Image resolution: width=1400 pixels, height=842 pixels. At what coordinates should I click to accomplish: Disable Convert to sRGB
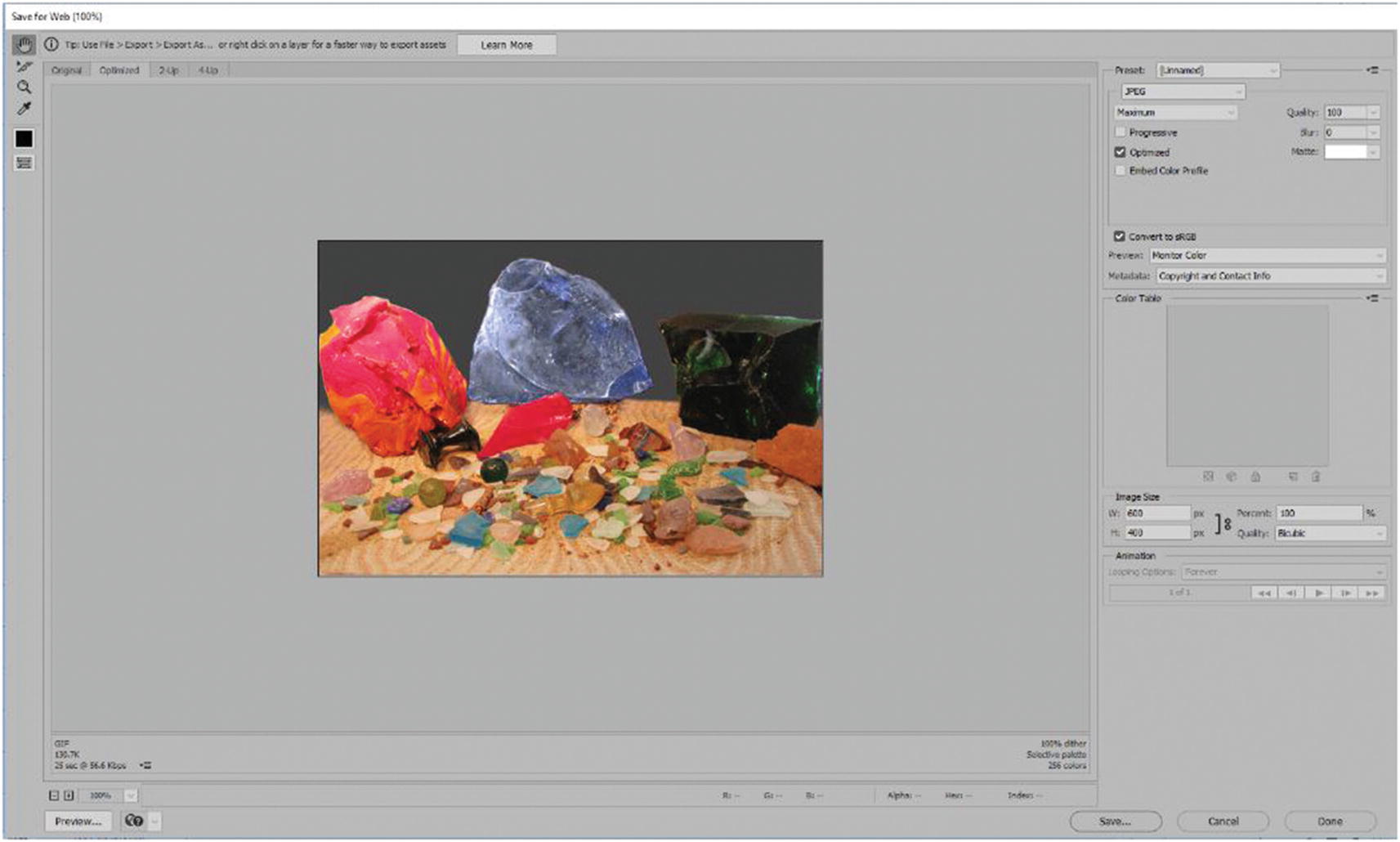1120,236
